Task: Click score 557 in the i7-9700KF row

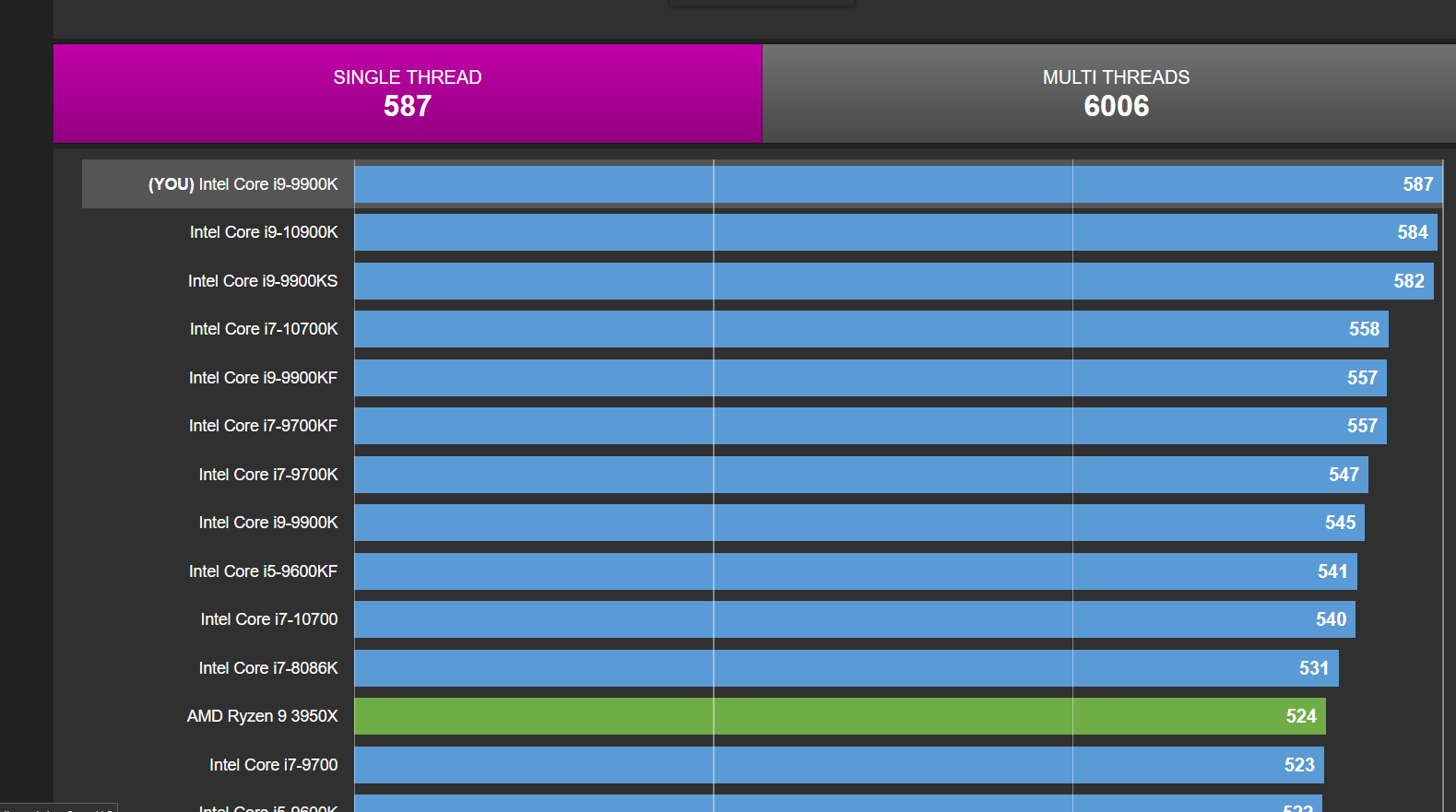Action: (x=1362, y=426)
